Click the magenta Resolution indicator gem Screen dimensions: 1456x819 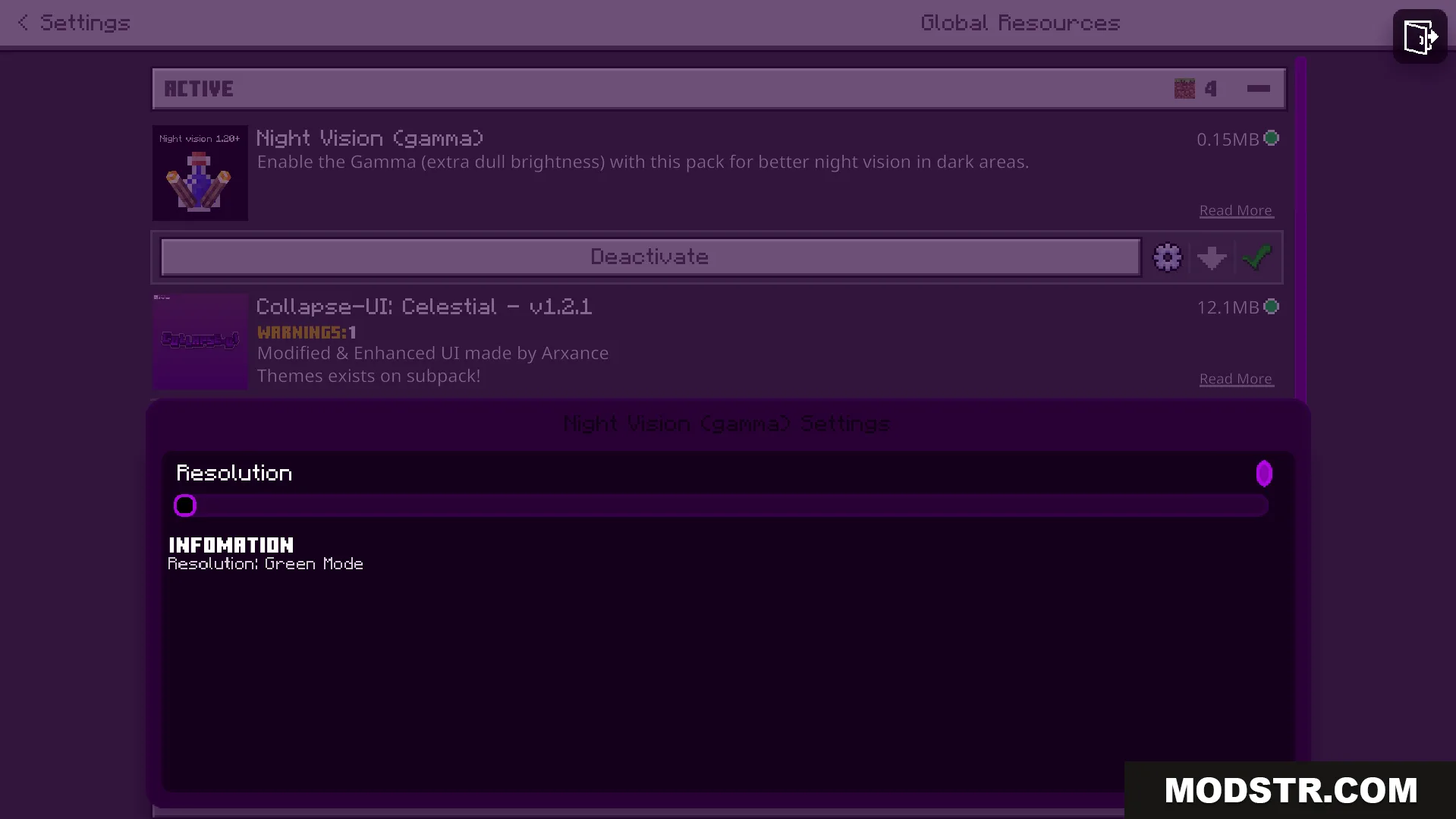pos(1264,474)
